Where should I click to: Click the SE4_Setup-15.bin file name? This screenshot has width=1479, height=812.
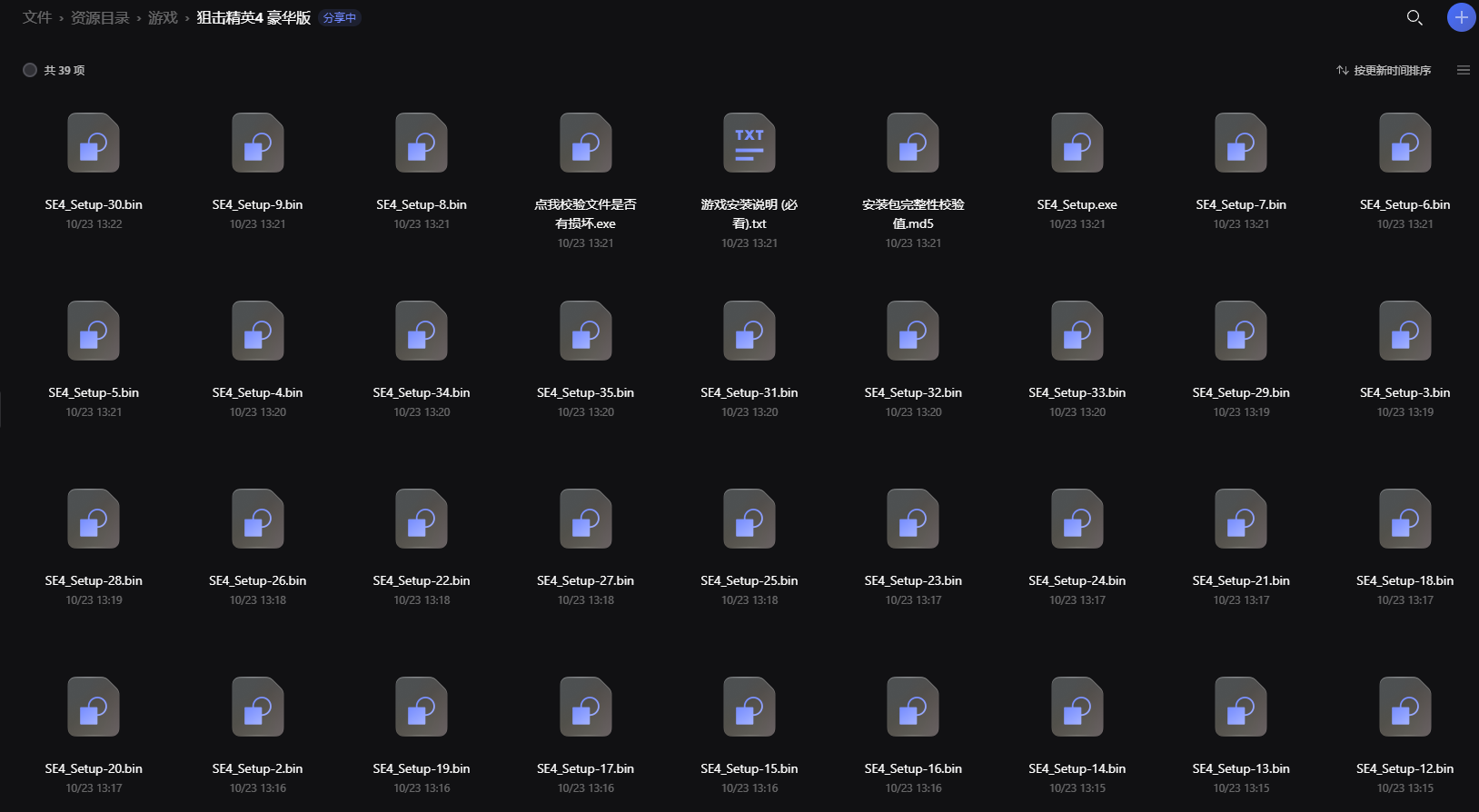pos(749,768)
